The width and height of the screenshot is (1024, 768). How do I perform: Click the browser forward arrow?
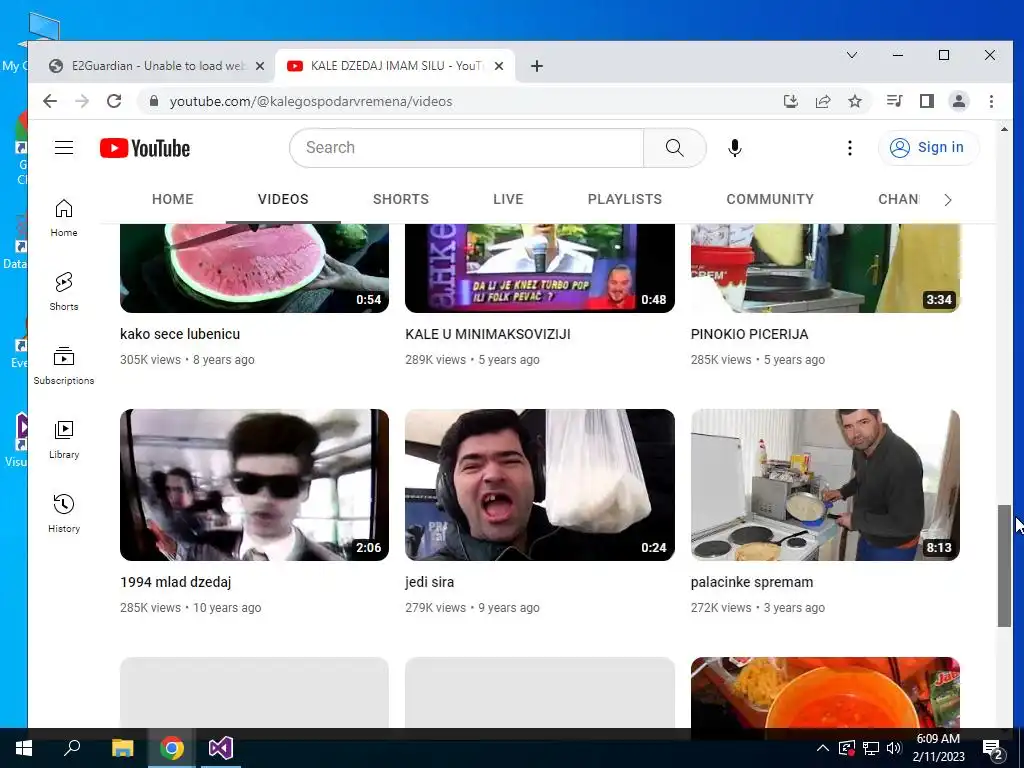click(x=82, y=101)
